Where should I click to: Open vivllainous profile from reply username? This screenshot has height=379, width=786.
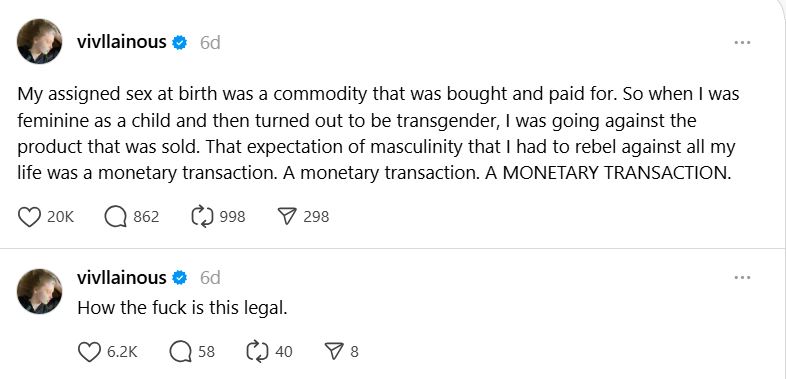(121, 277)
